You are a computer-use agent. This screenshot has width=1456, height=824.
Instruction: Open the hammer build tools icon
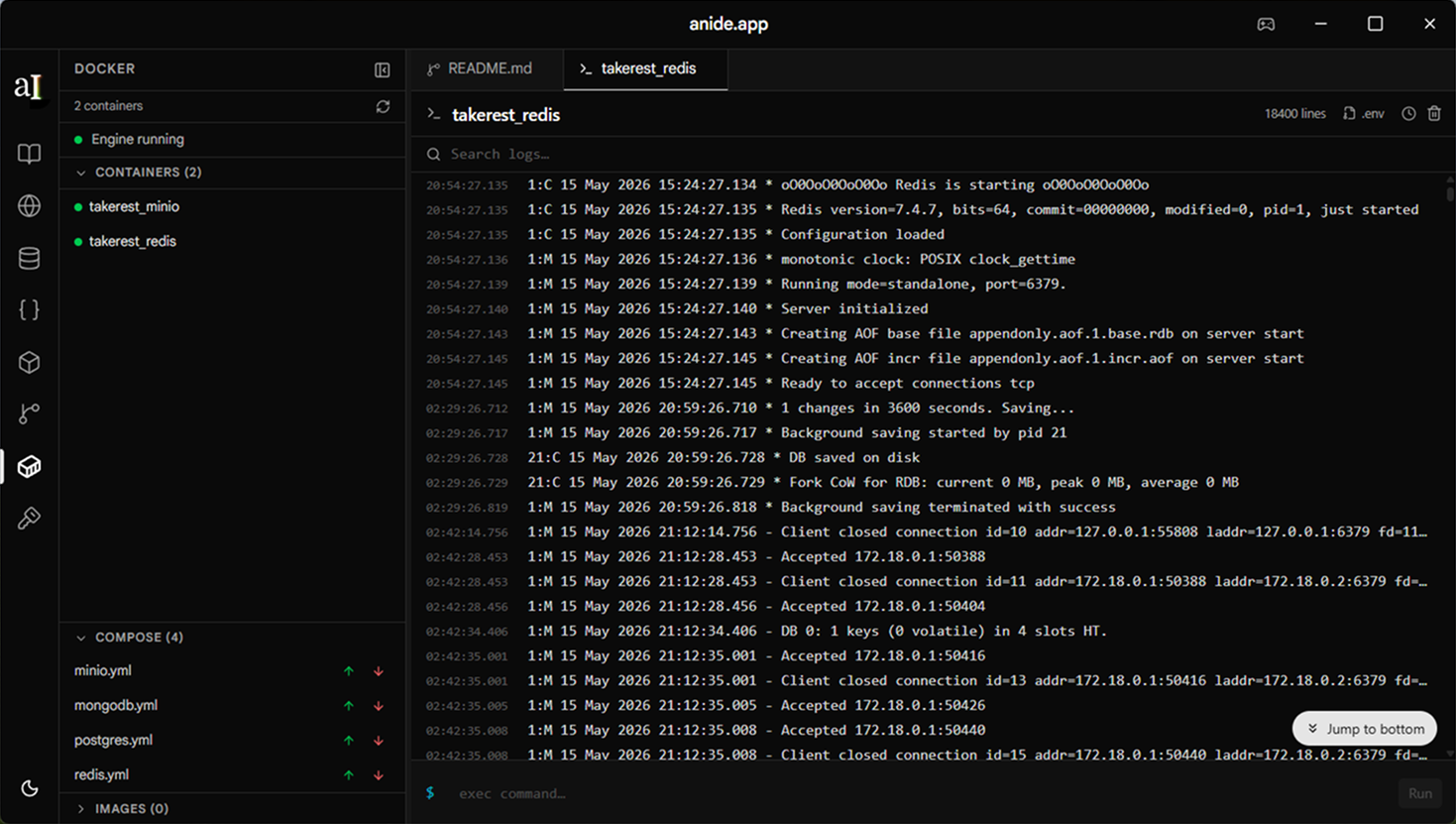pyautogui.click(x=29, y=518)
